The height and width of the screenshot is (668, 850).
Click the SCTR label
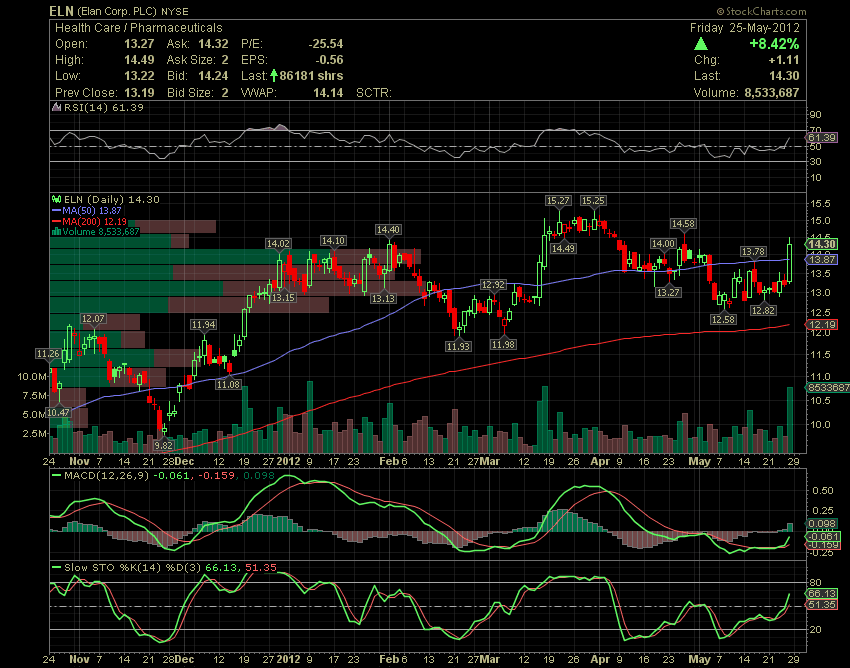click(374, 93)
